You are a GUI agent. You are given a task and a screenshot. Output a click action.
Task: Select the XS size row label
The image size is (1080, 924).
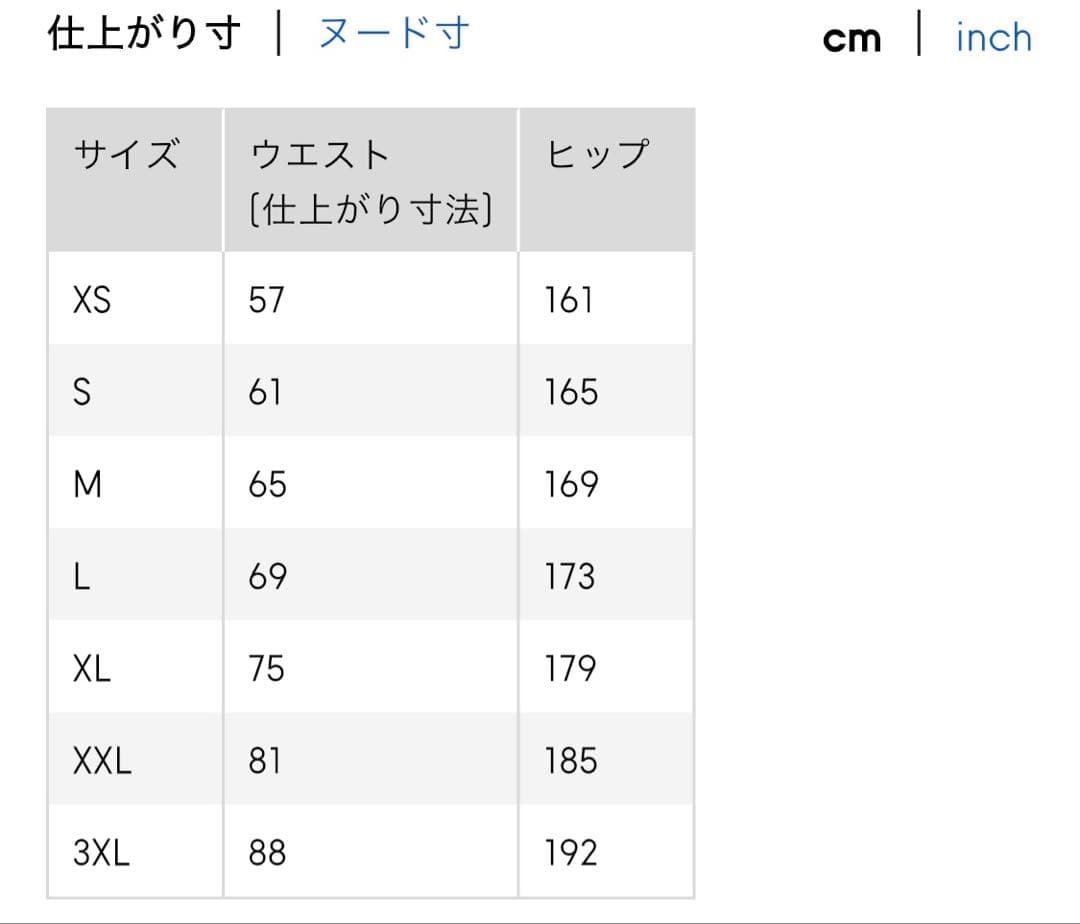click(x=92, y=300)
